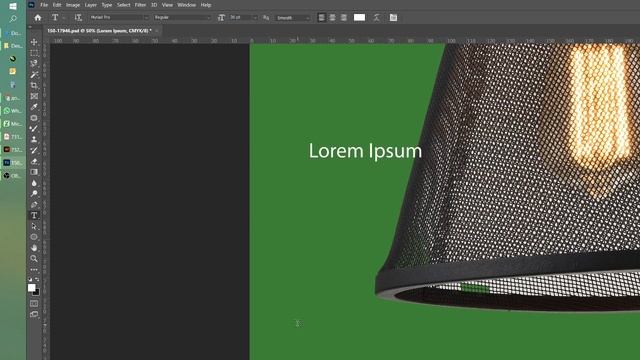Toggle text orientation in options bar

[x=78, y=18]
